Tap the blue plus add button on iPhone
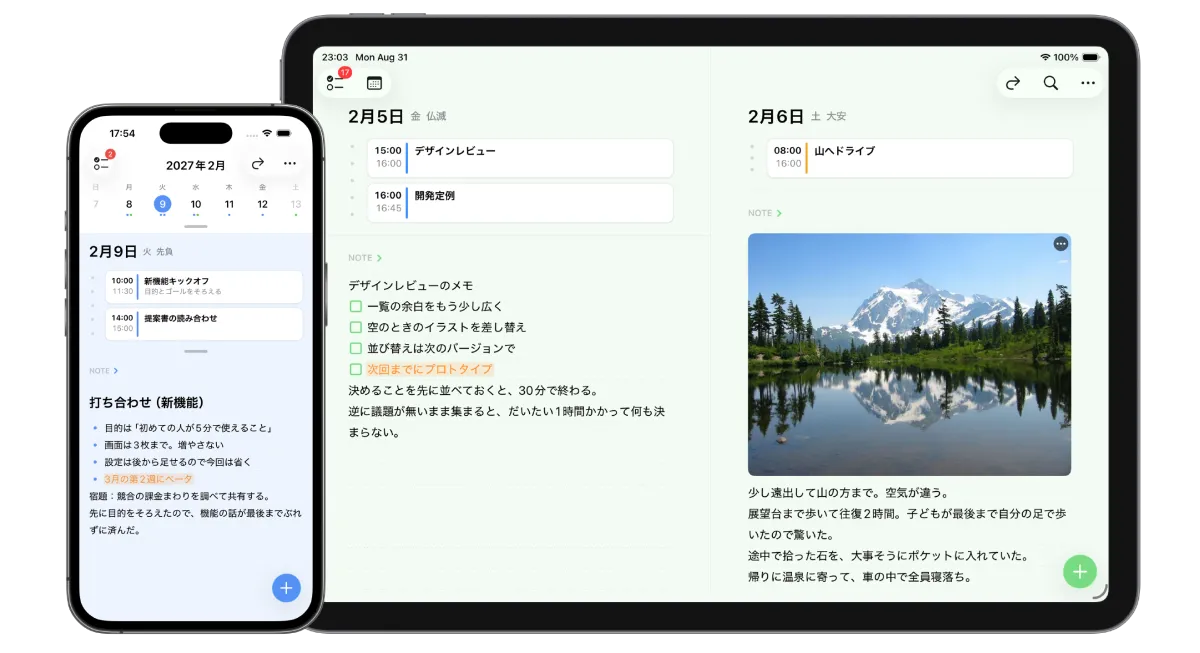 pos(286,588)
